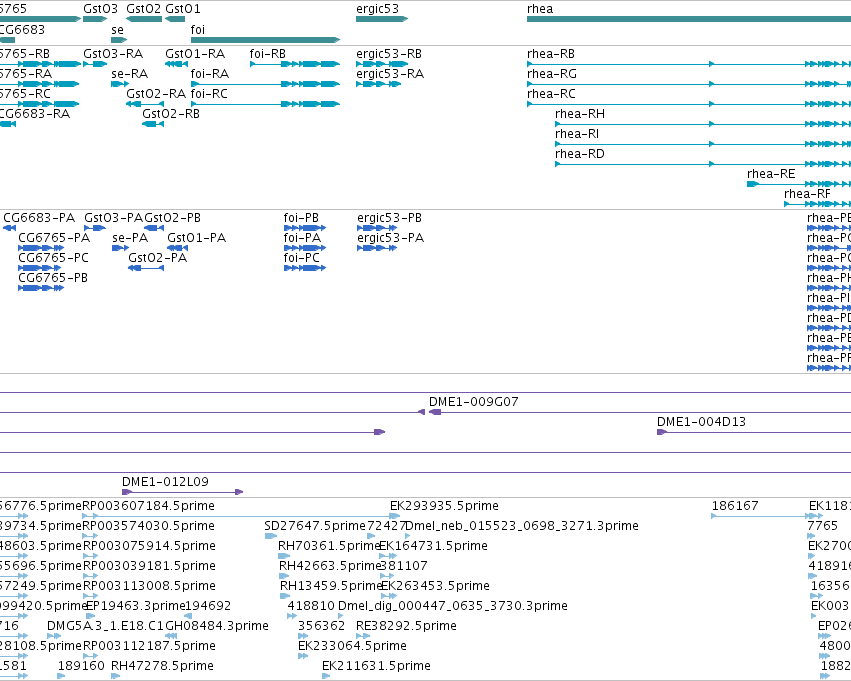Select the ergic53-PB protein label
Image resolution: width=851 pixels, height=681 pixels.
point(389,218)
